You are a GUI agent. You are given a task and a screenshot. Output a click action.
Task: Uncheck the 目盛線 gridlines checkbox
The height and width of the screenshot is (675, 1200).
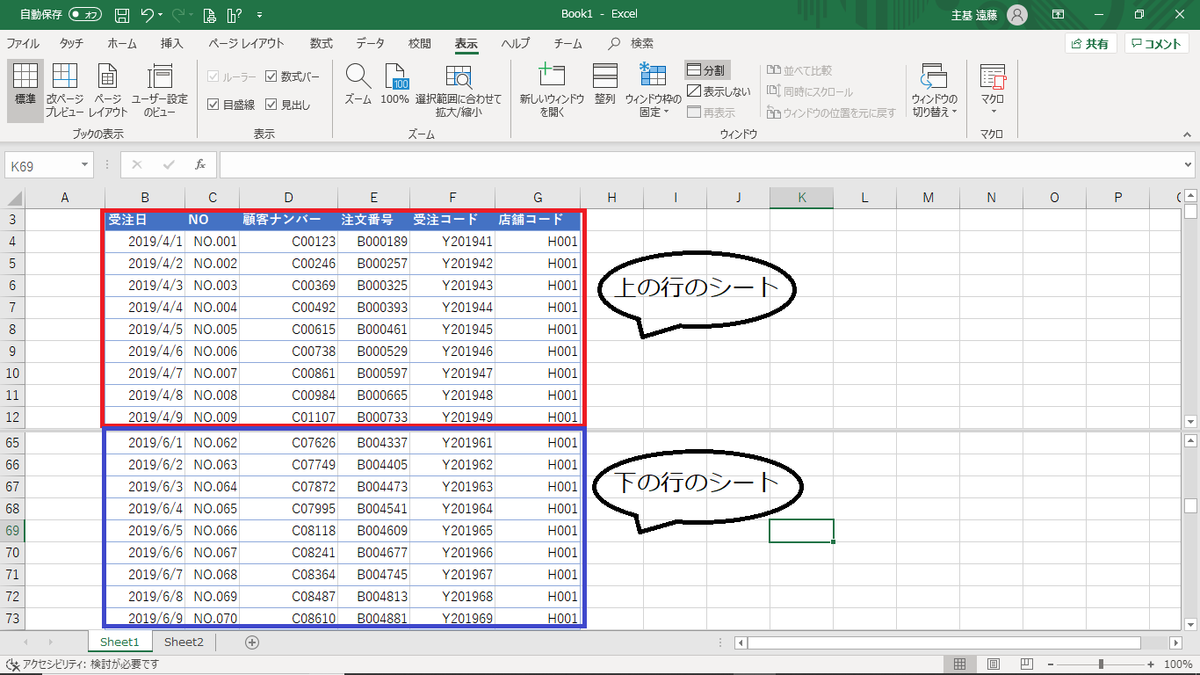tap(213, 104)
